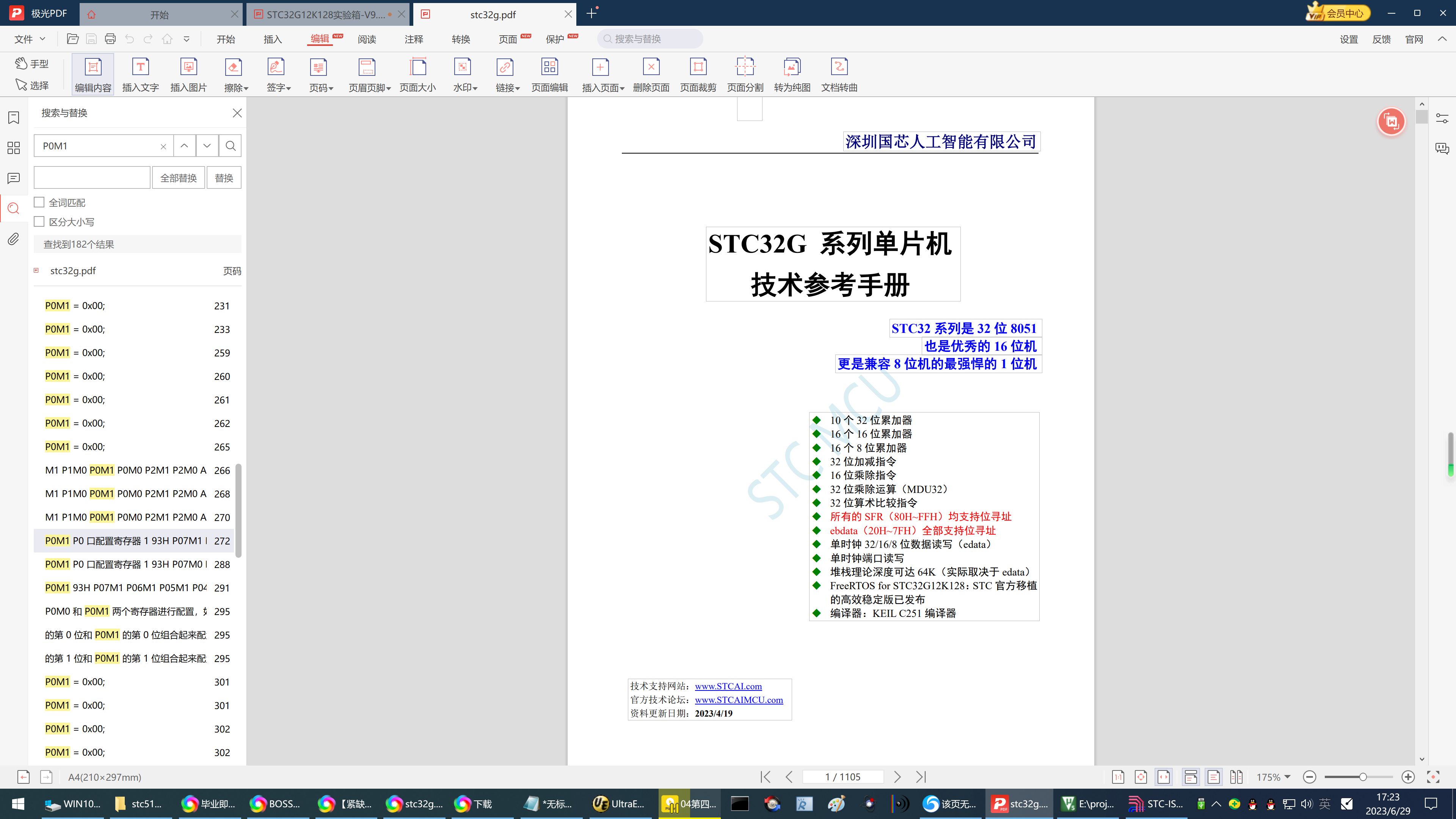Click the zoom in plus button
This screenshot has width=1456, height=819.
coord(1408,777)
